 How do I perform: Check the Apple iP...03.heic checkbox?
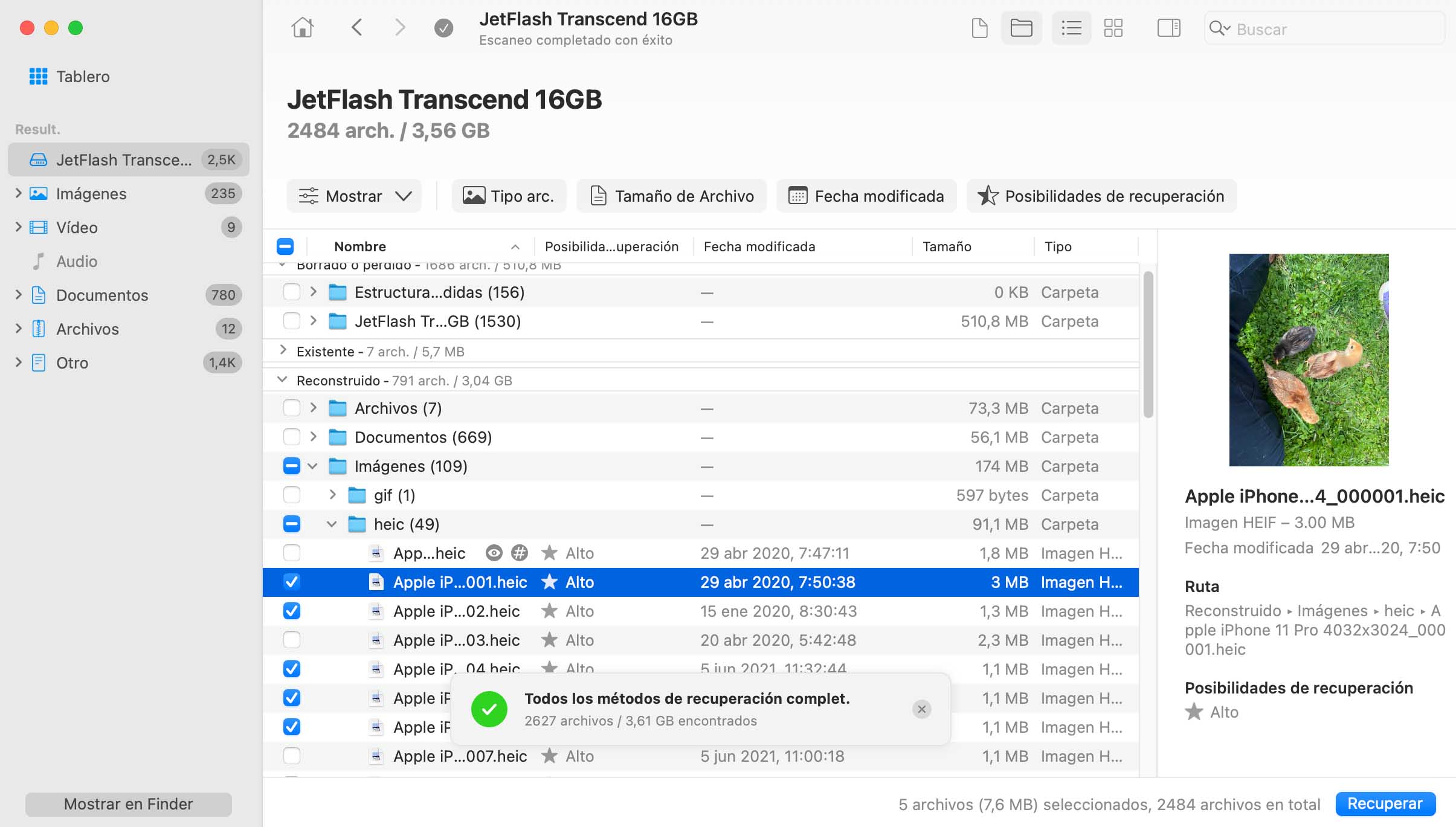point(292,640)
